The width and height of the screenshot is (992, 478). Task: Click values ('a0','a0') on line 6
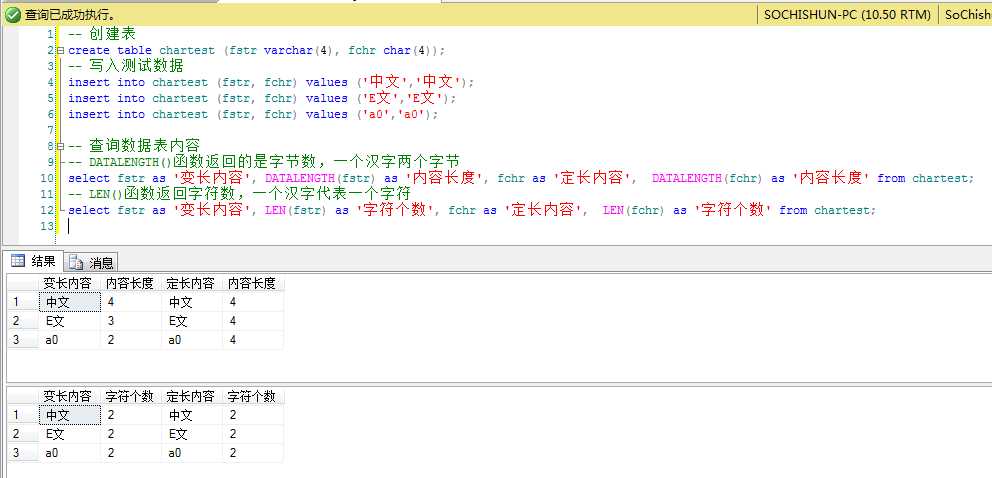[x=371, y=114]
